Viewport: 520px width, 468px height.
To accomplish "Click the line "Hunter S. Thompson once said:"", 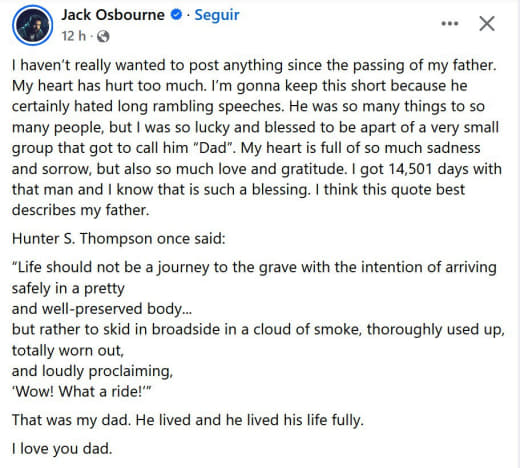I will pyautogui.click(x=119, y=239).
